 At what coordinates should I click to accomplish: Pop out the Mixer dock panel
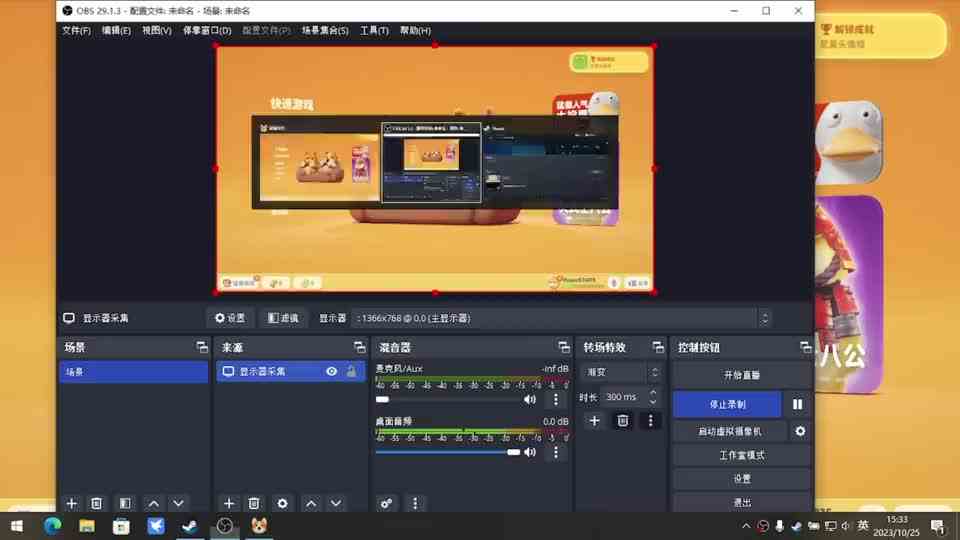pyautogui.click(x=564, y=347)
